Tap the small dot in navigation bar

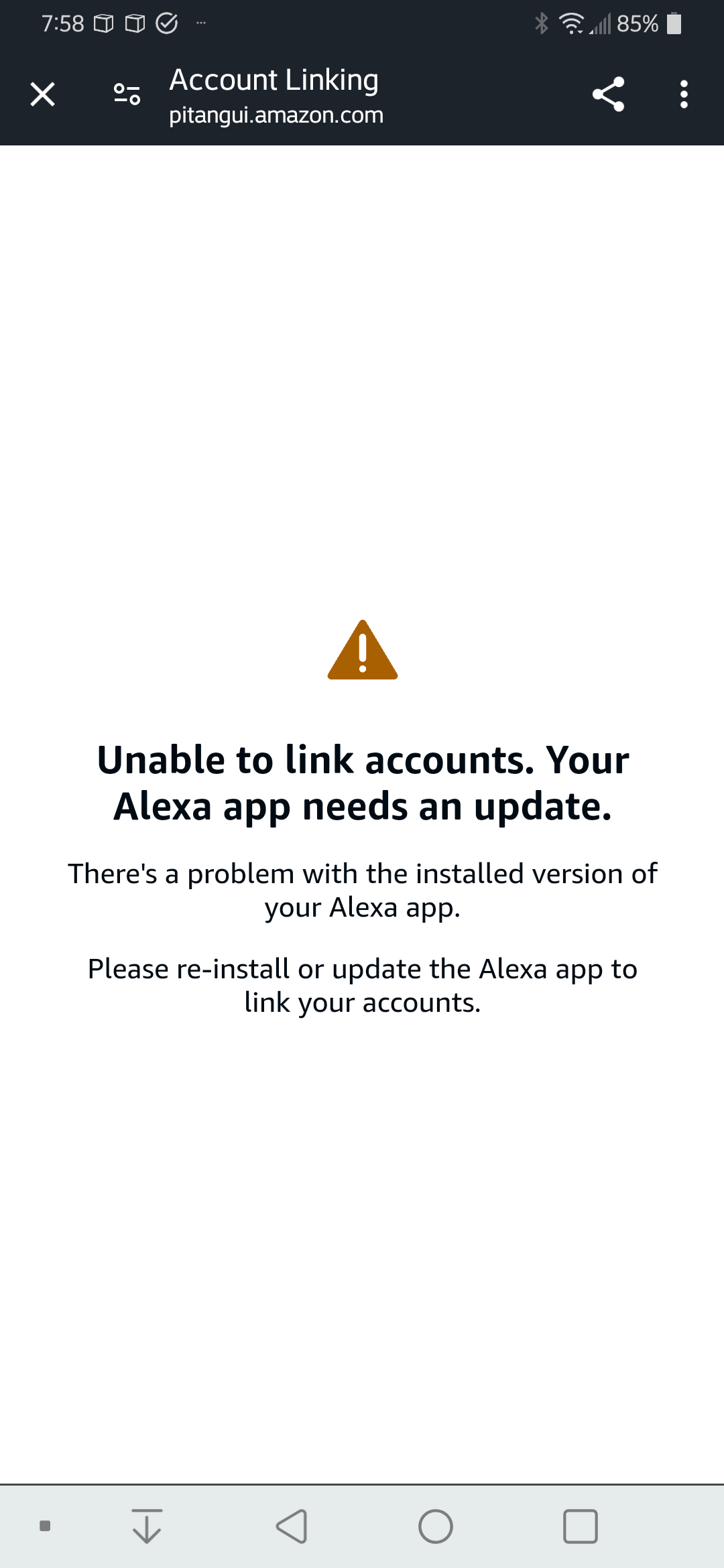[45, 1526]
